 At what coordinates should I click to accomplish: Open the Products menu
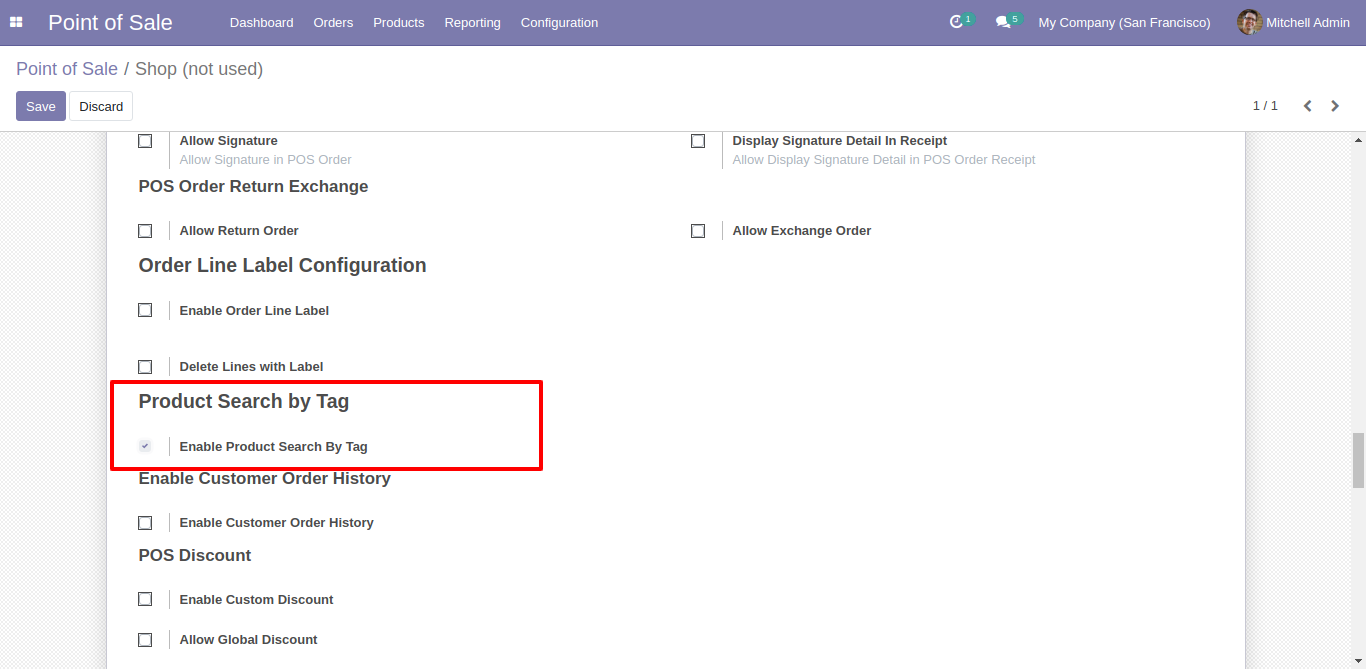398,22
